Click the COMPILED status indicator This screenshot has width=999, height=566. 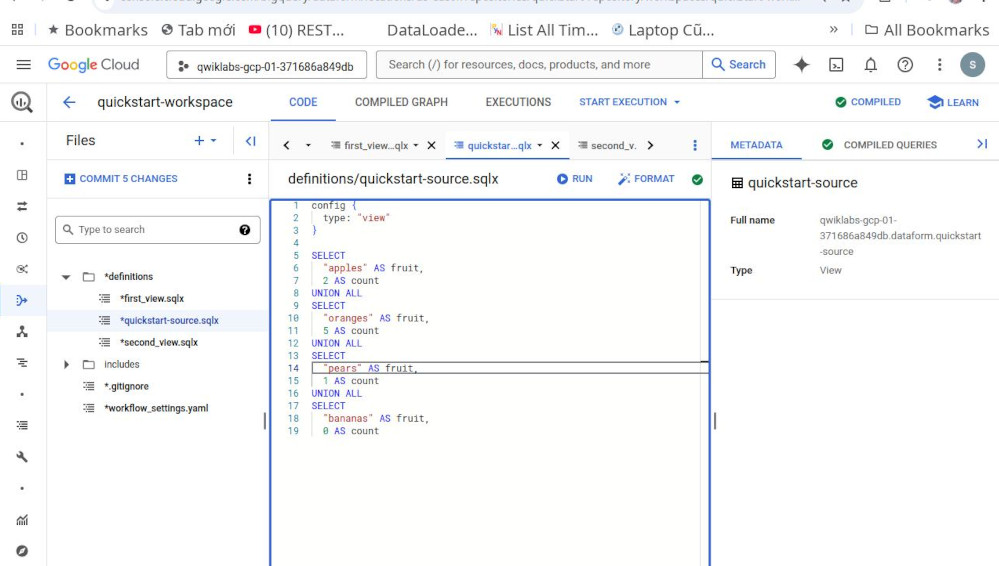pyautogui.click(x=868, y=102)
